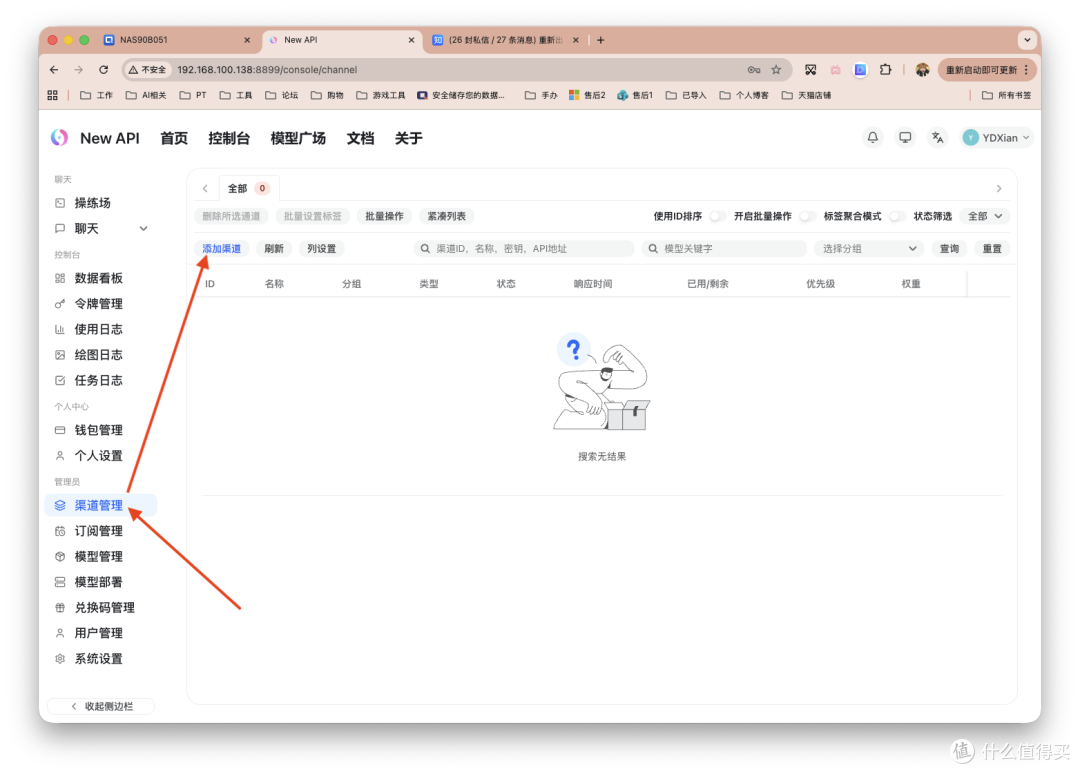Click the 模型部署 server icon
Viewport: 1080px width, 774px height.
(60, 582)
